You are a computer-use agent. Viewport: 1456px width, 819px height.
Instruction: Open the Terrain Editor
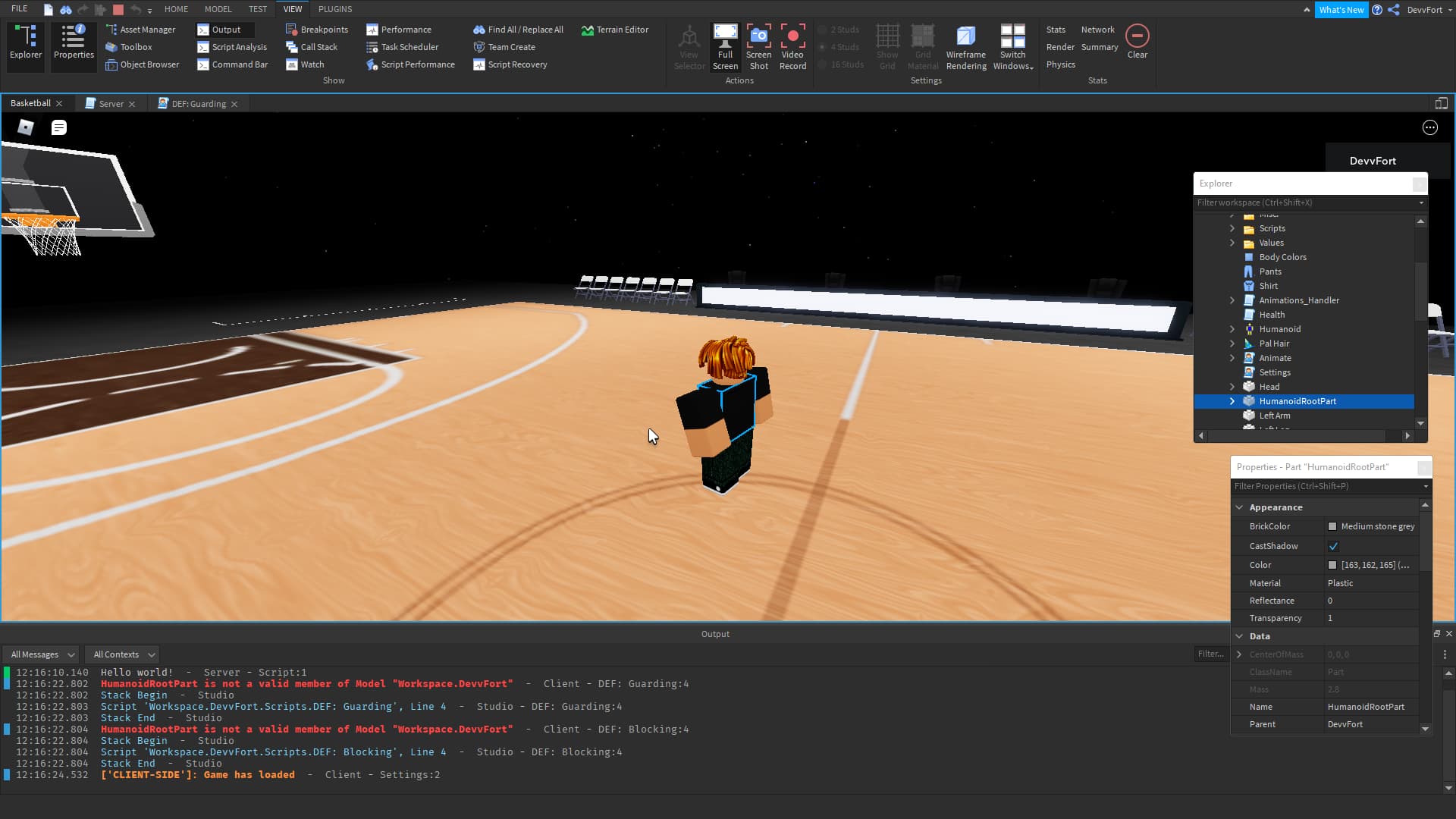pyautogui.click(x=615, y=30)
